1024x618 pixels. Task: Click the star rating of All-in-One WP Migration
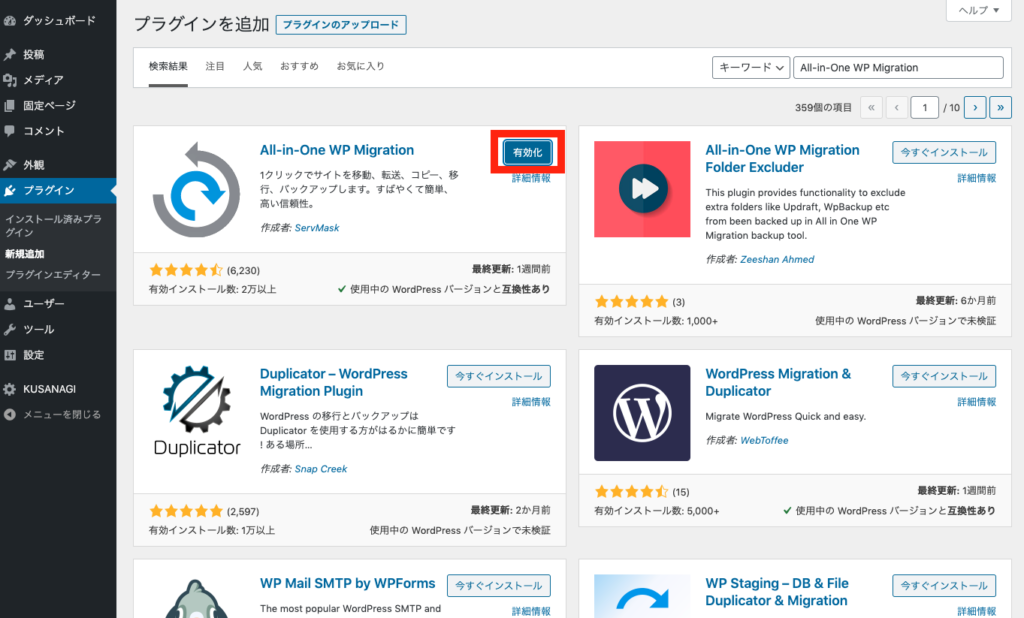coord(186,270)
